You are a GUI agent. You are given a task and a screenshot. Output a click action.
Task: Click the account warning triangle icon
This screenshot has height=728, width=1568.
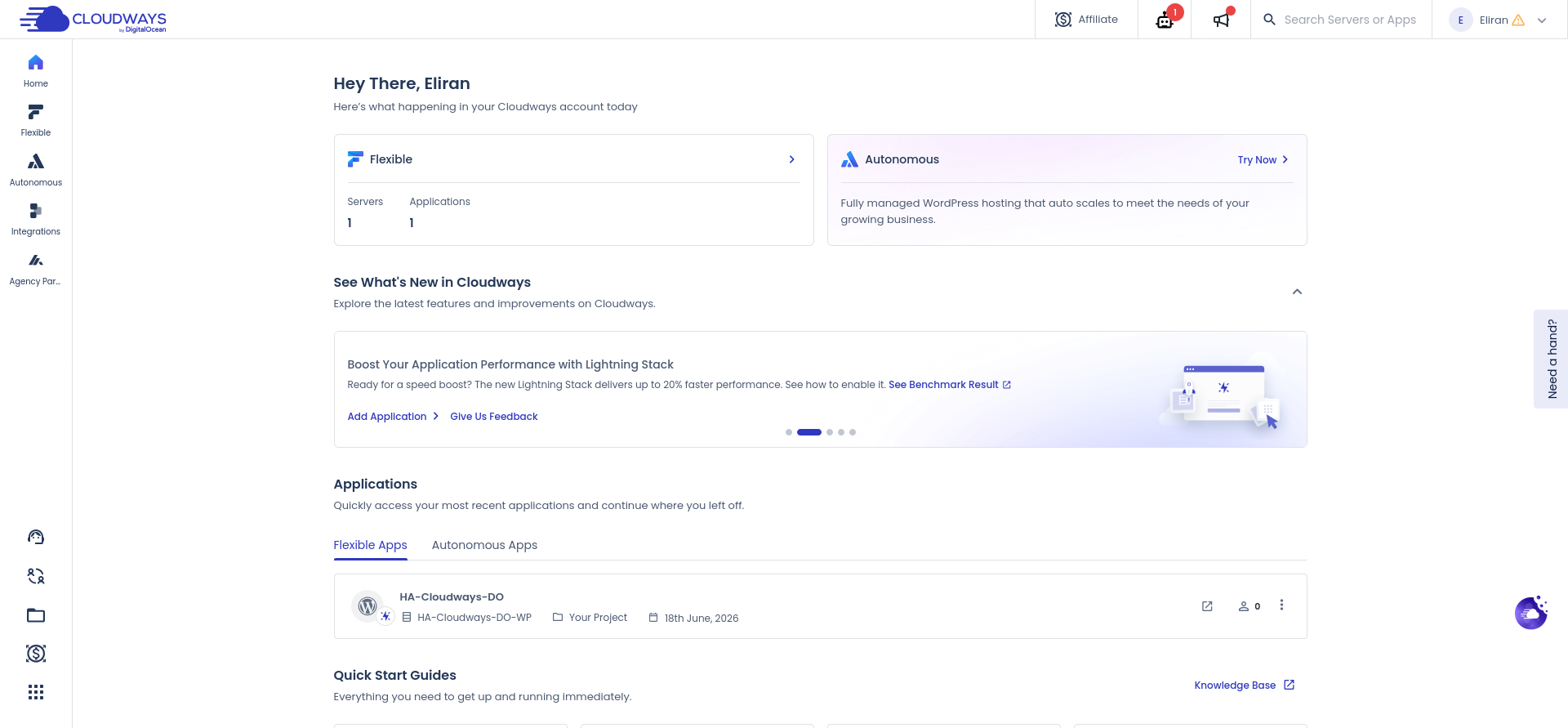tap(1518, 20)
